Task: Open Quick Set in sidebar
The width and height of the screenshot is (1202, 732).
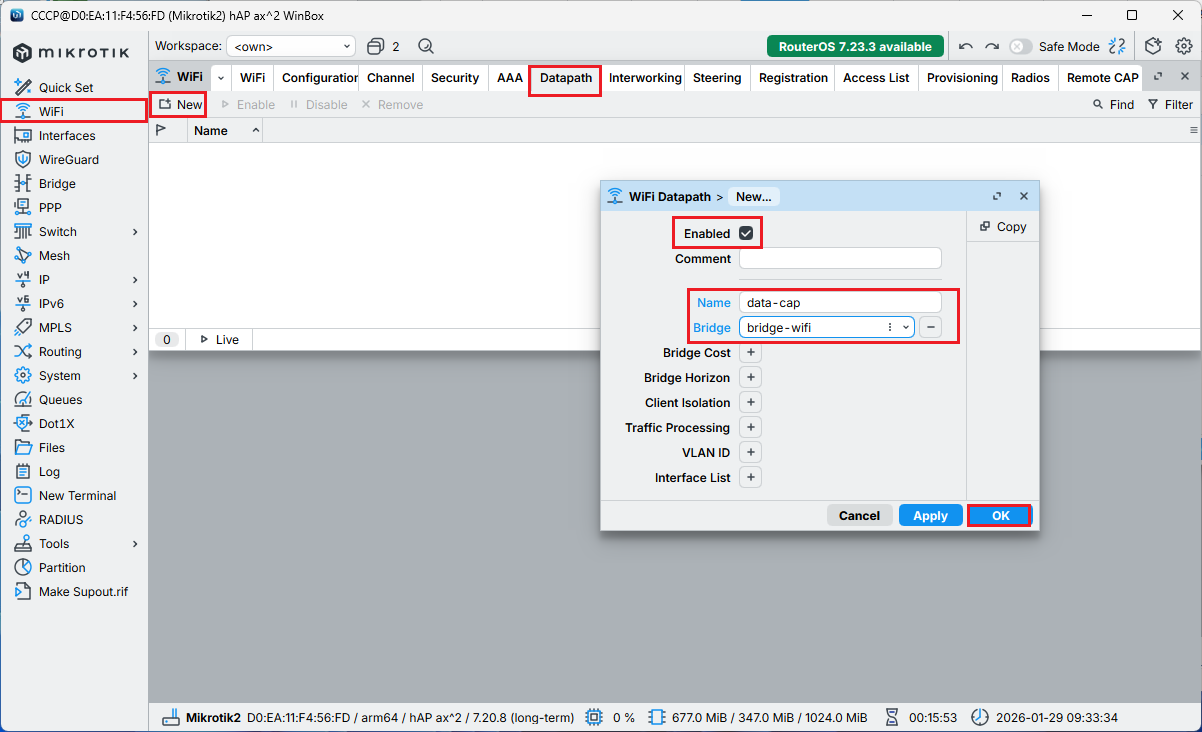Action: [x=66, y=88]
